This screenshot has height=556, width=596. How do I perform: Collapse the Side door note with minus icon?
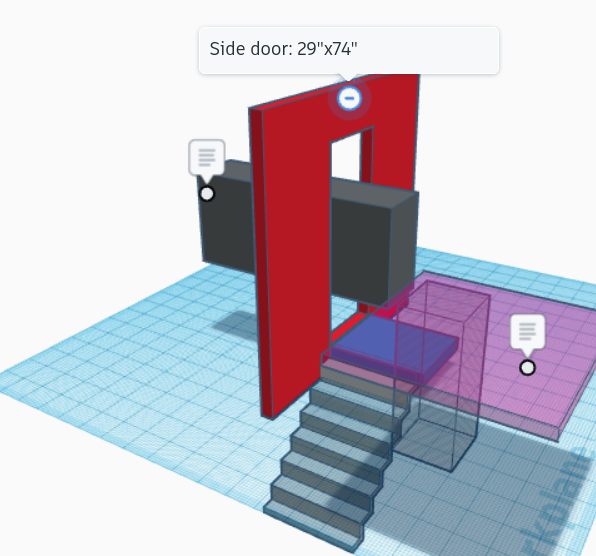349,98
